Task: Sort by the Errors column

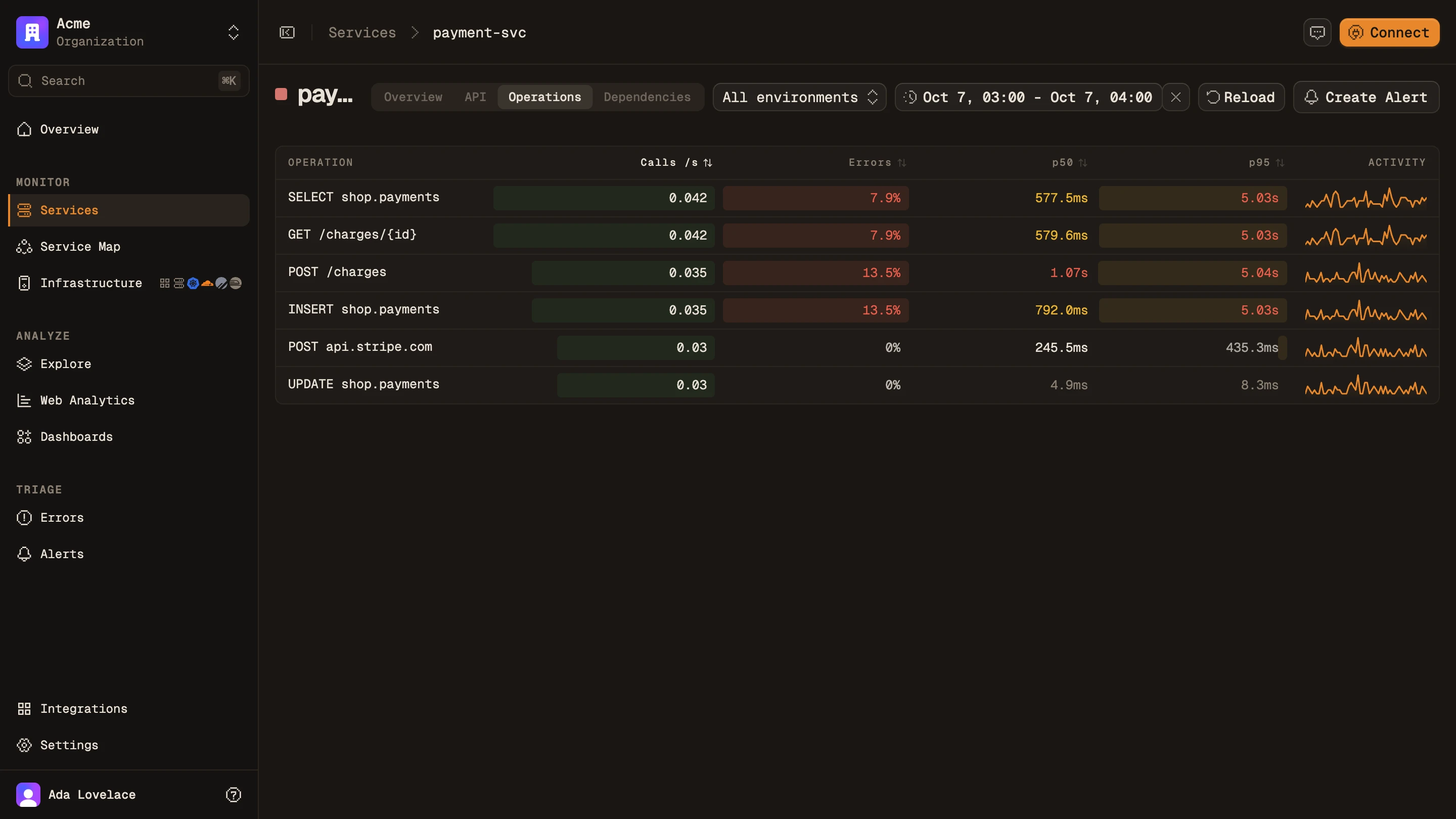Action: (x=877, y=163)
